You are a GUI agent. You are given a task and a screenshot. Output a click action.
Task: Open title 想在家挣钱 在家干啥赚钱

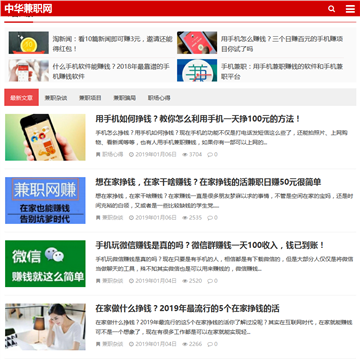(208, 182)
